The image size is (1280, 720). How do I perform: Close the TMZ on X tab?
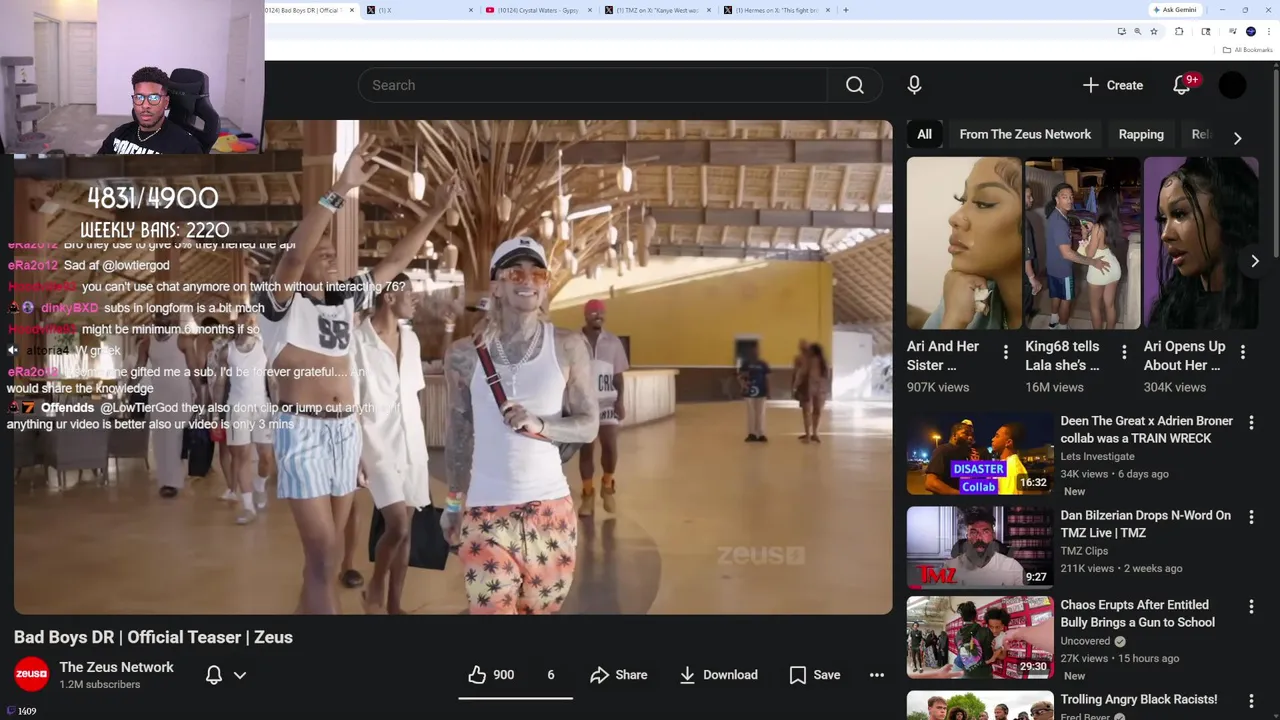click(x=709, y=10)
